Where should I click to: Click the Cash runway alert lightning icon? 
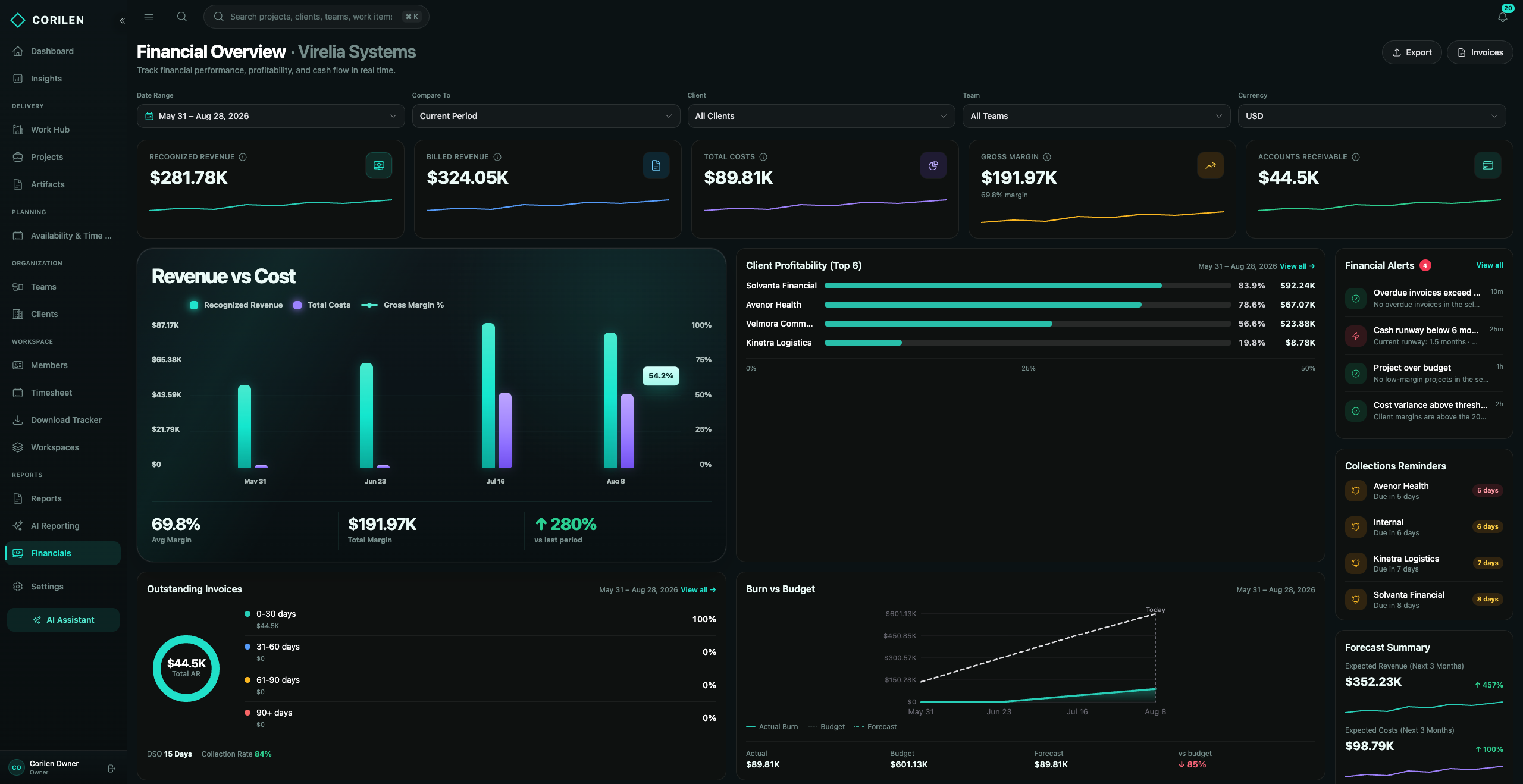(x=1356, y=336)
